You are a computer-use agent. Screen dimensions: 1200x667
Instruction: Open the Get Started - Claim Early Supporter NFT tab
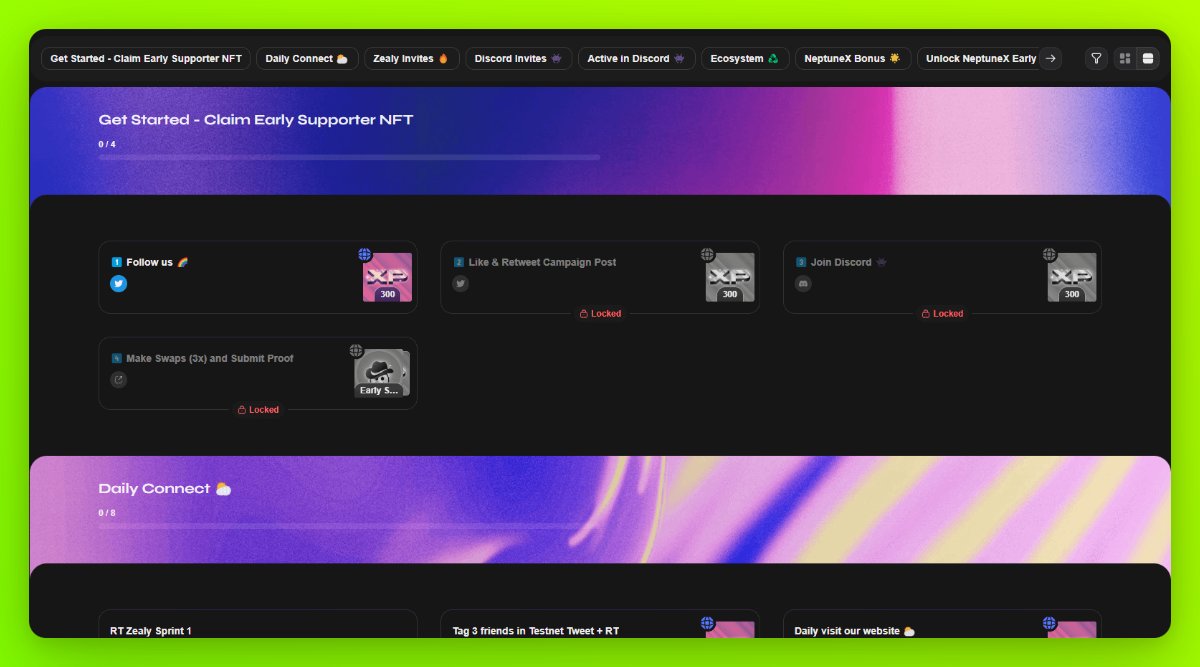(x=146, y=59)
